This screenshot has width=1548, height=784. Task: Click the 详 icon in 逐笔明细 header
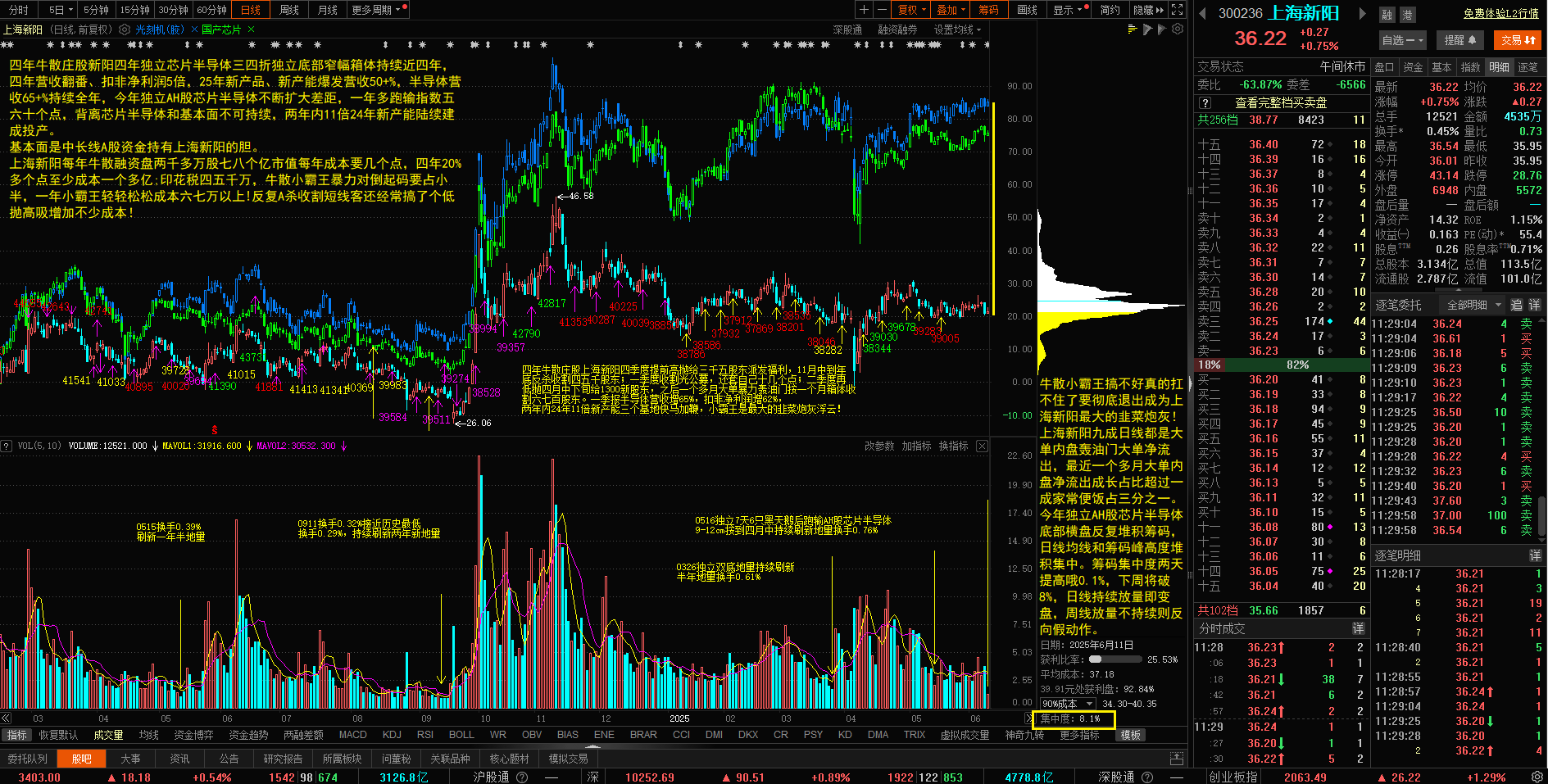tap(1535, 555)
